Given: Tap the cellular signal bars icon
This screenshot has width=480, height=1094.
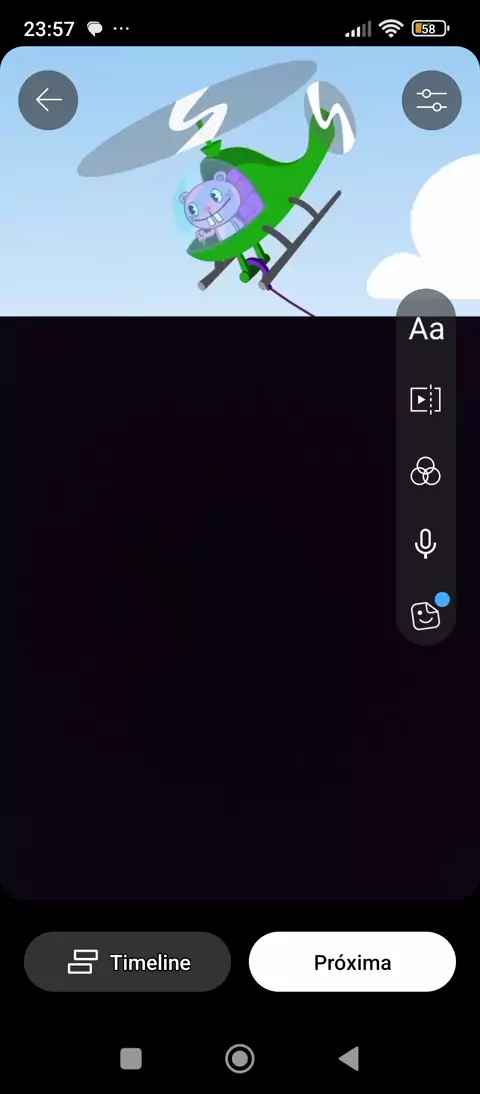Looking at the screenshot, I should [x=358, y=29].
